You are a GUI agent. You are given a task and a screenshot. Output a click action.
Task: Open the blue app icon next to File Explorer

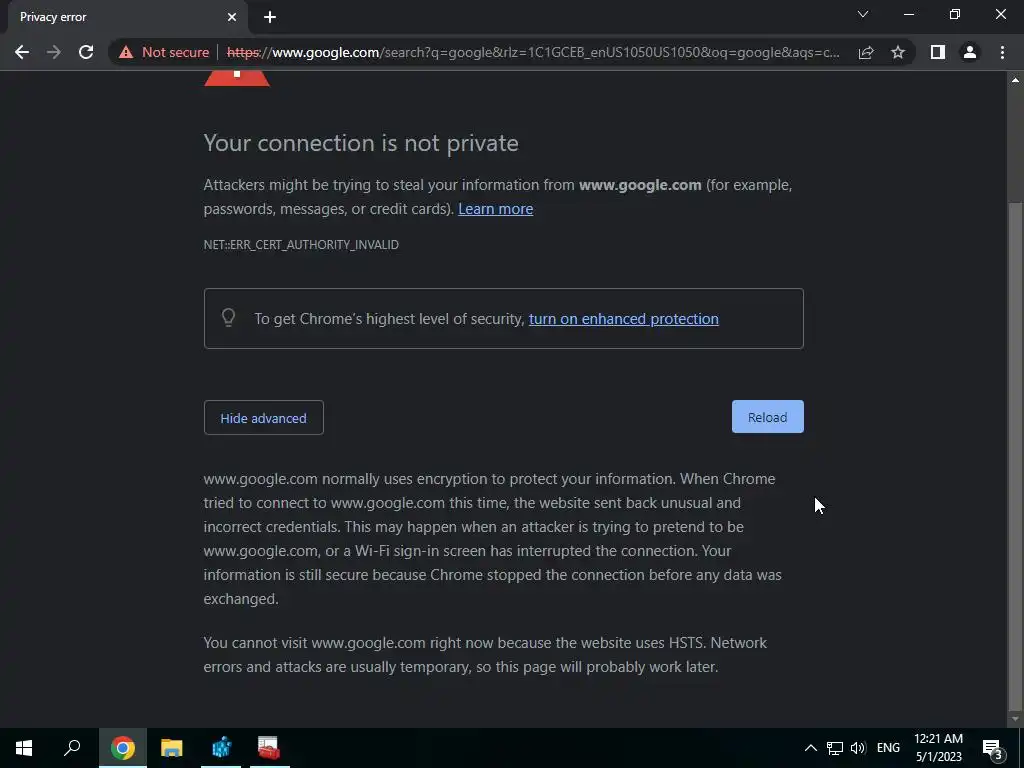(221, 748)
